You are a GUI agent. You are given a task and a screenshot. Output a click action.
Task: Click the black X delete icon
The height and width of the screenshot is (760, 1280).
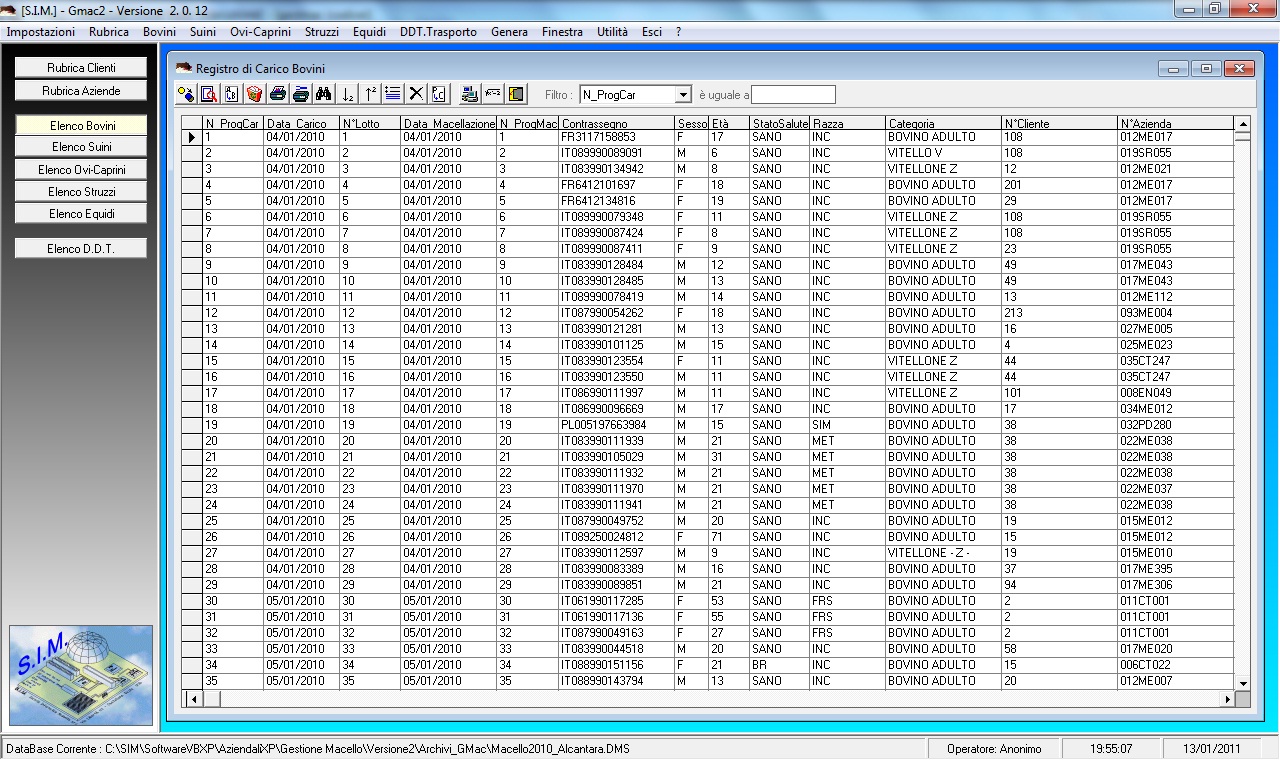point(416,94)
